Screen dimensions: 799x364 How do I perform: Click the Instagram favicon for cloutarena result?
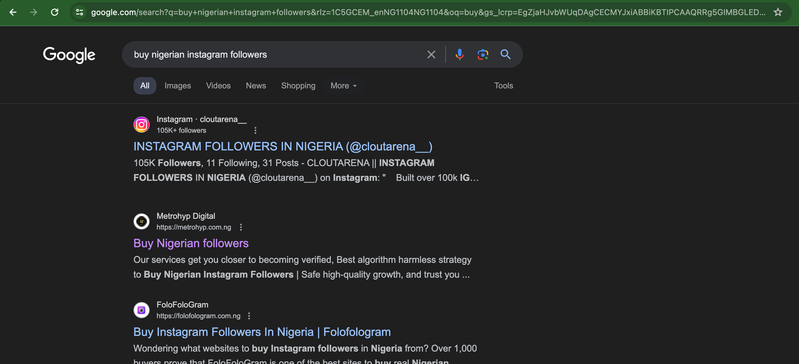(x=142, y=124)
